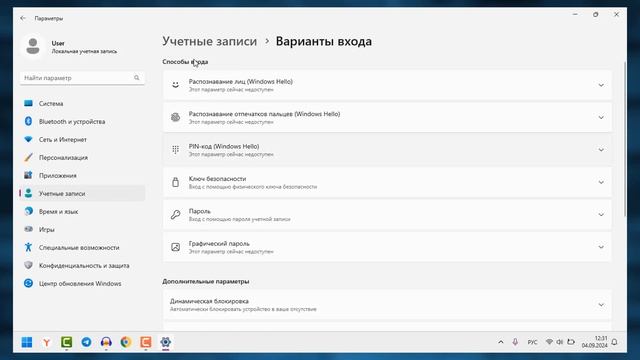Screen dimensions: 640x360
Task: Click the battery tray icon
Action: coord(571,342)
